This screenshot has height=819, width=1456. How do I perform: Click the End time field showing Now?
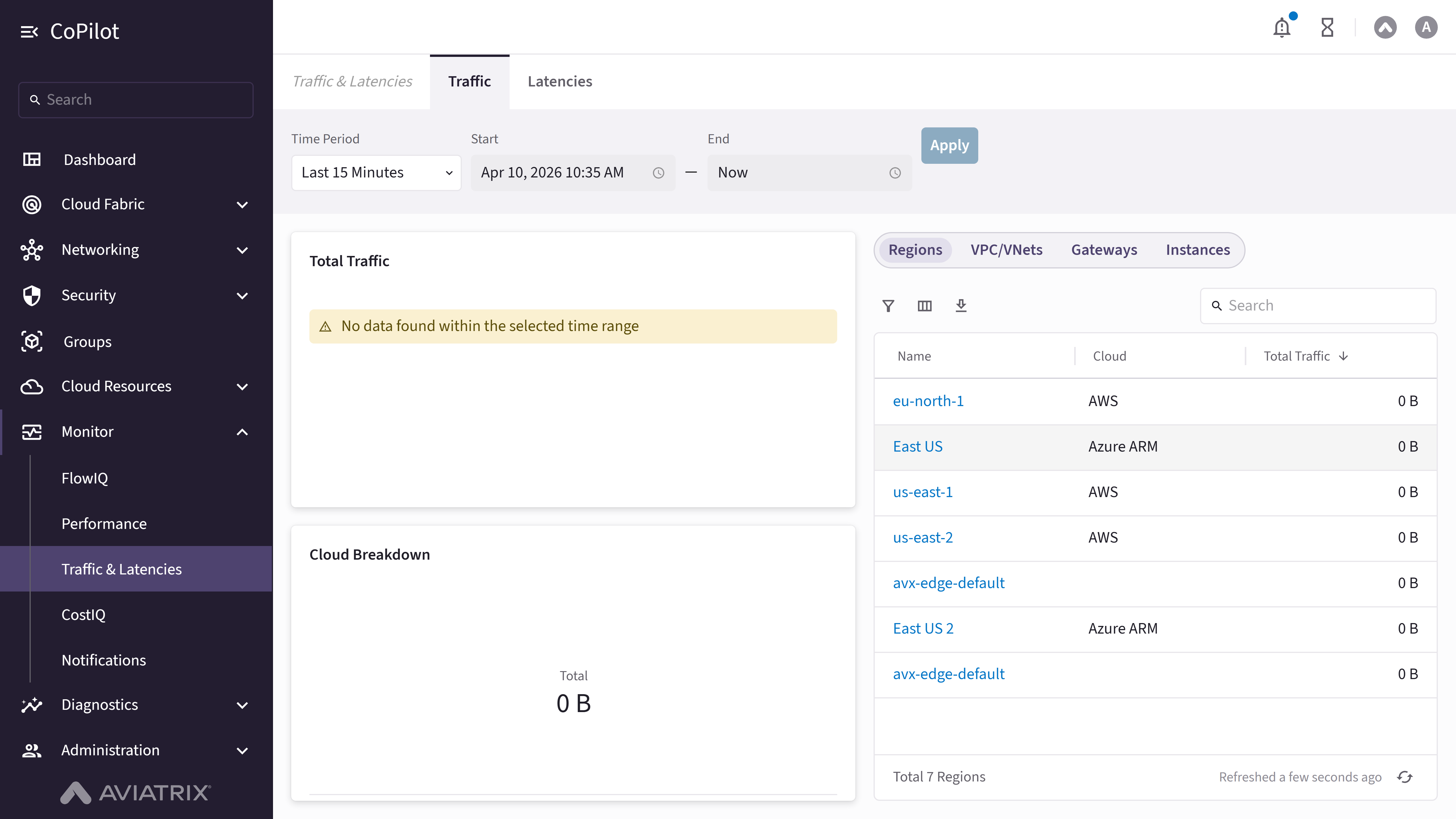click(x=809, y=173)
